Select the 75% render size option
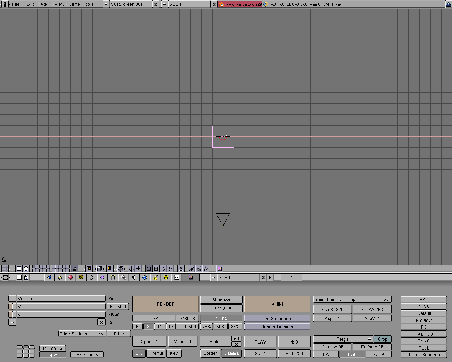 pyautogui.click(x=207, y=326)
